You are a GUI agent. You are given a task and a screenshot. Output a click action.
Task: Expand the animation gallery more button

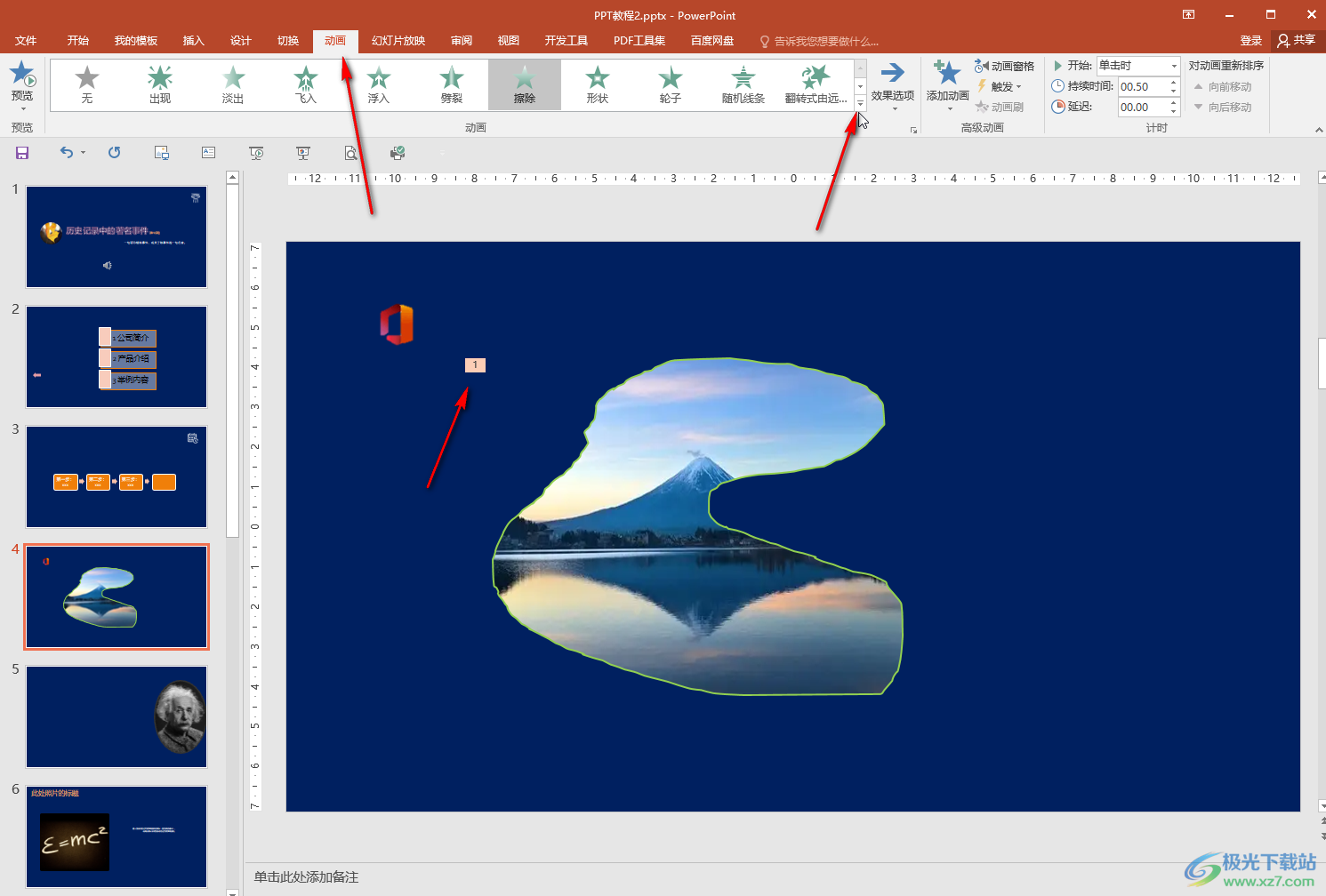[x=860, y=103]
